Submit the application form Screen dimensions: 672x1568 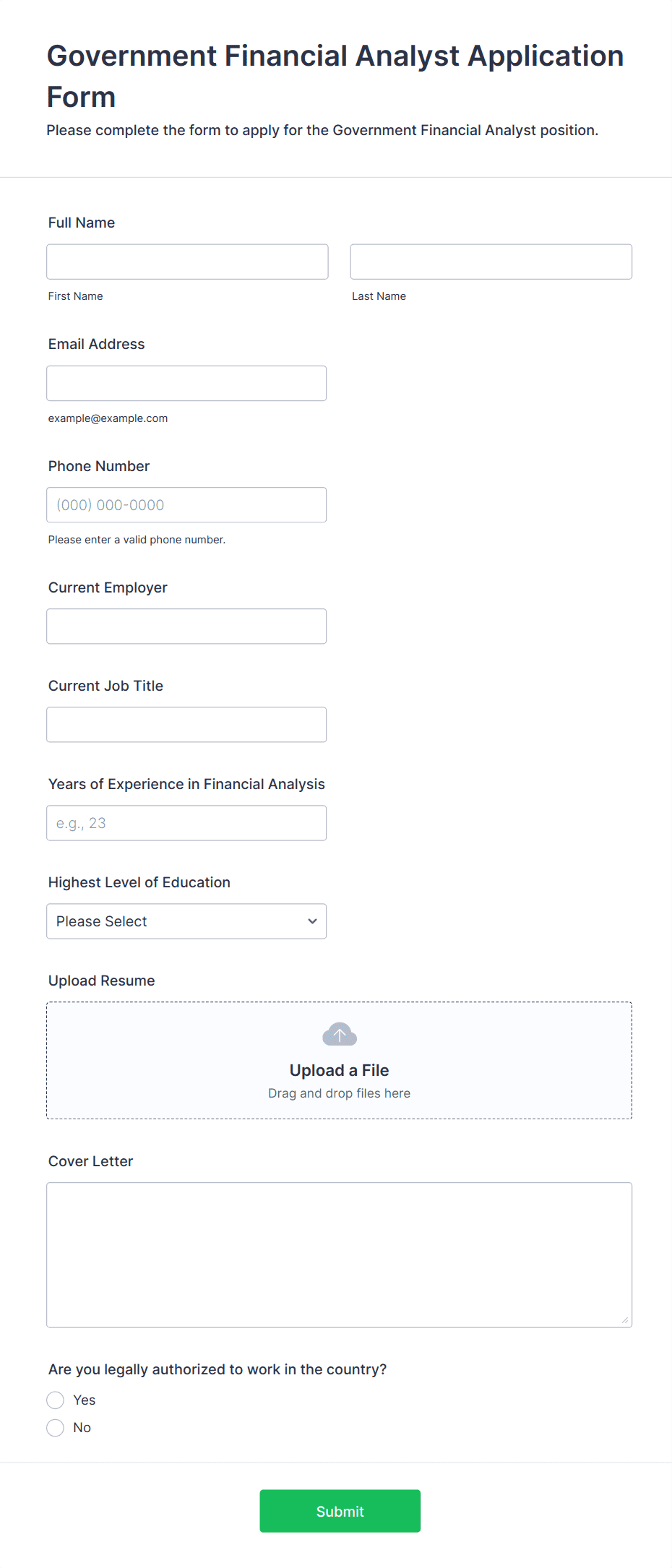point(340,1511)
